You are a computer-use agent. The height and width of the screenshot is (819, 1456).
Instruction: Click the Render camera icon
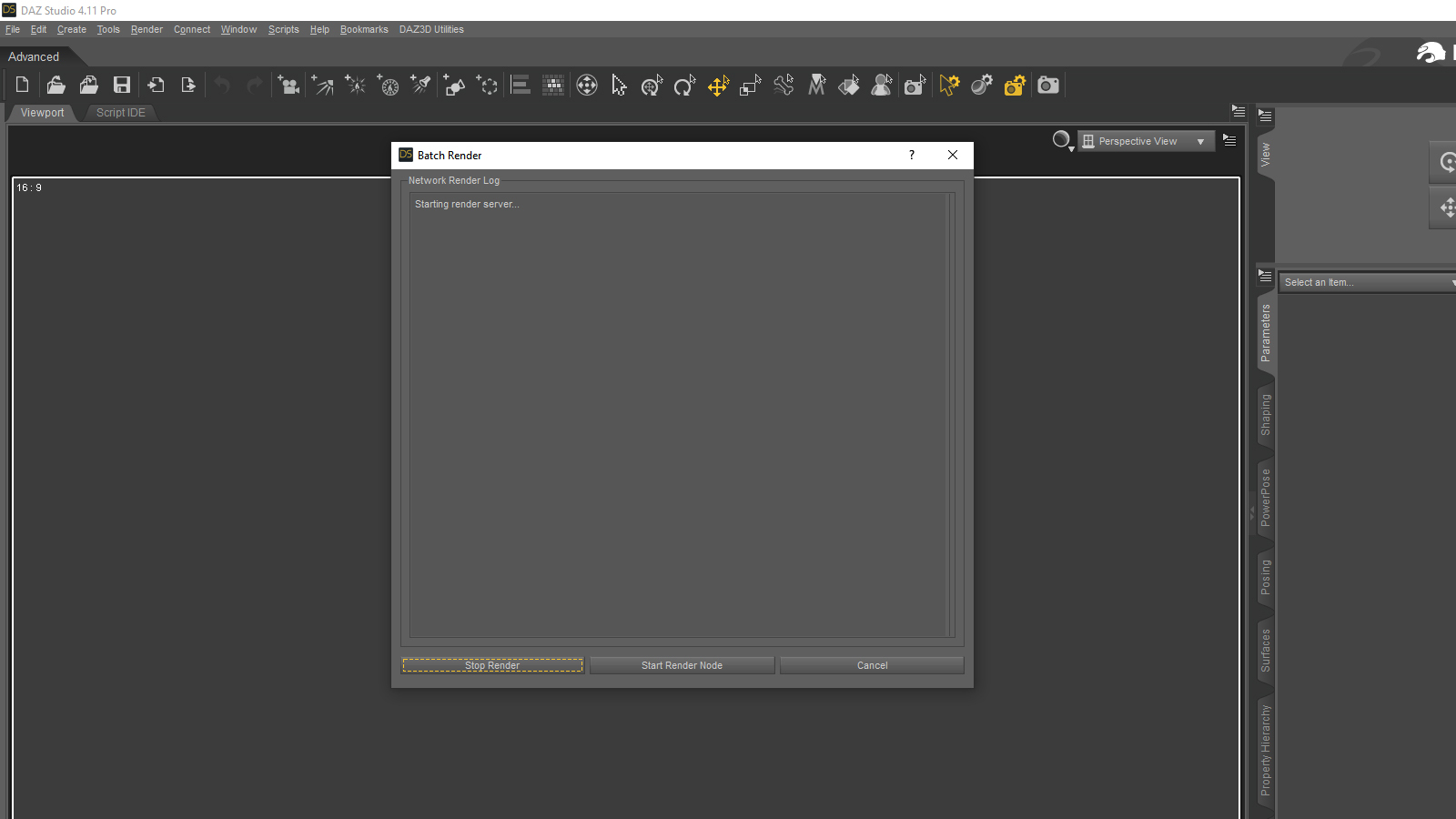(1048, 86)
